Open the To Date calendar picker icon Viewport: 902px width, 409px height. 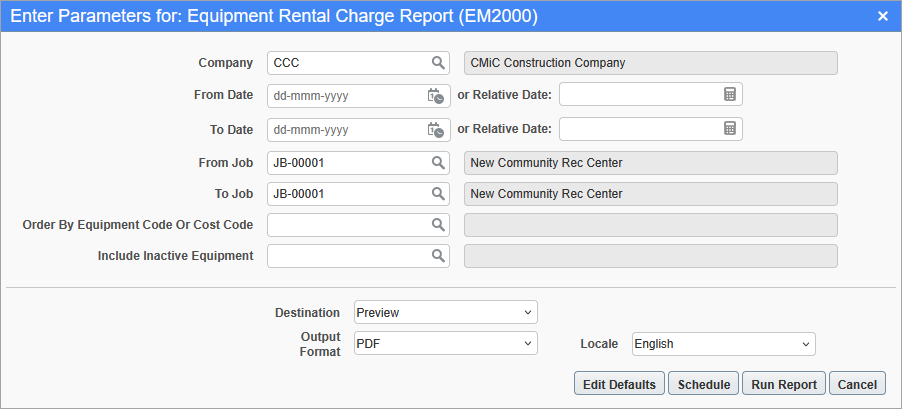coord(435,129)
